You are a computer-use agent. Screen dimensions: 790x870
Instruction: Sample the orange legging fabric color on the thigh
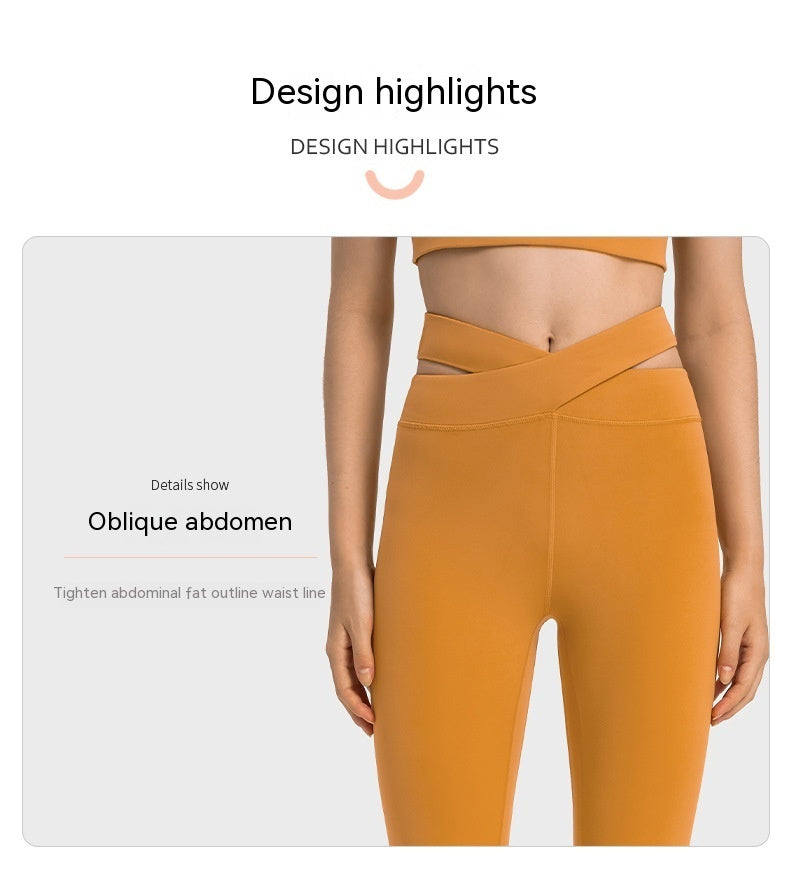(466, 527)
